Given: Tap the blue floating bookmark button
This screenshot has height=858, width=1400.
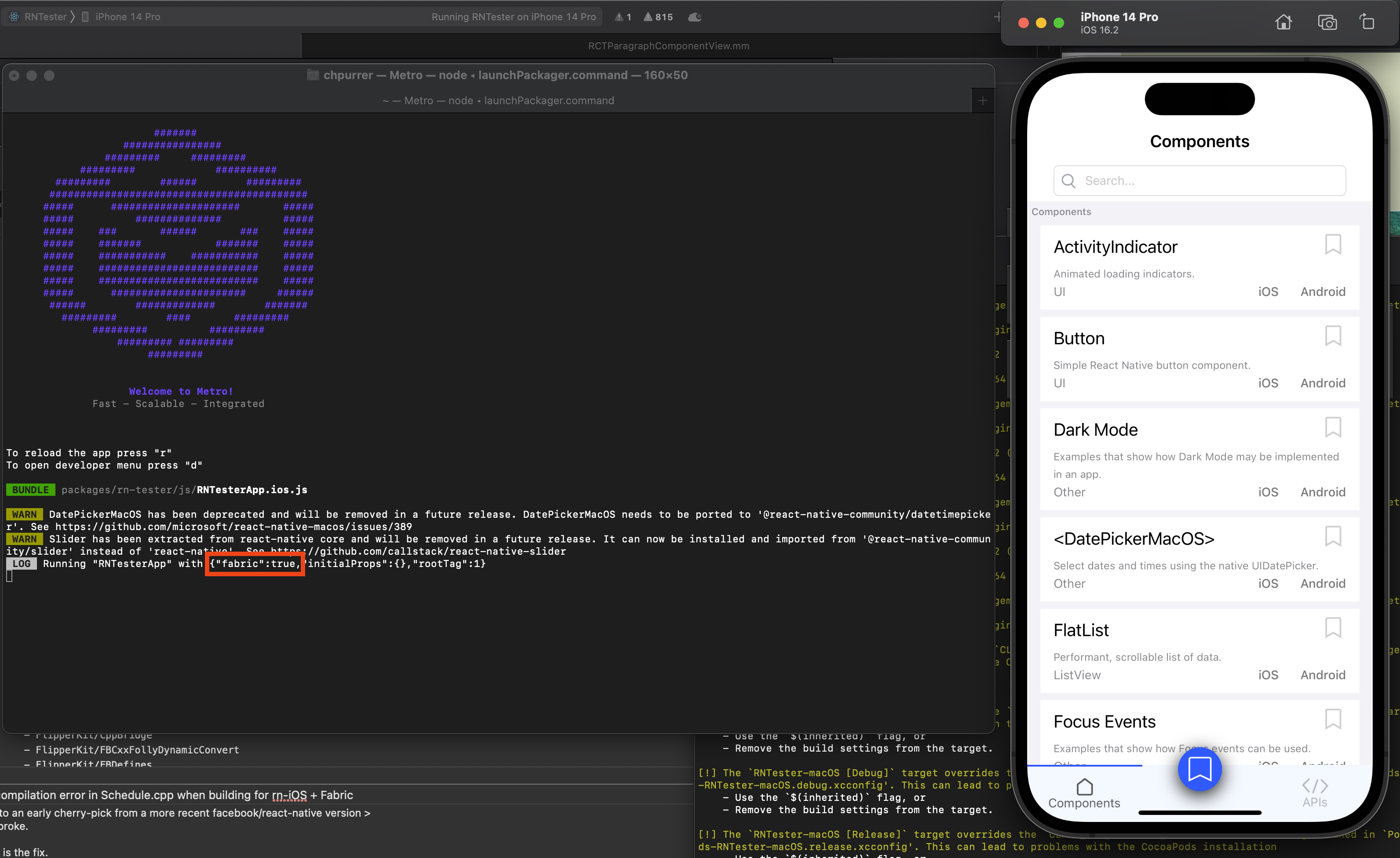Looking at the screenshot, I should tap(1199, 769).
